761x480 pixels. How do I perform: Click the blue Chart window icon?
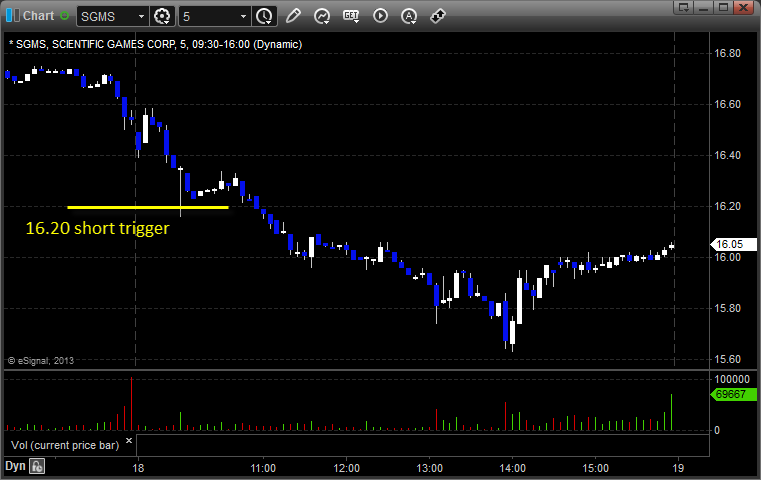tap(13, 16)
